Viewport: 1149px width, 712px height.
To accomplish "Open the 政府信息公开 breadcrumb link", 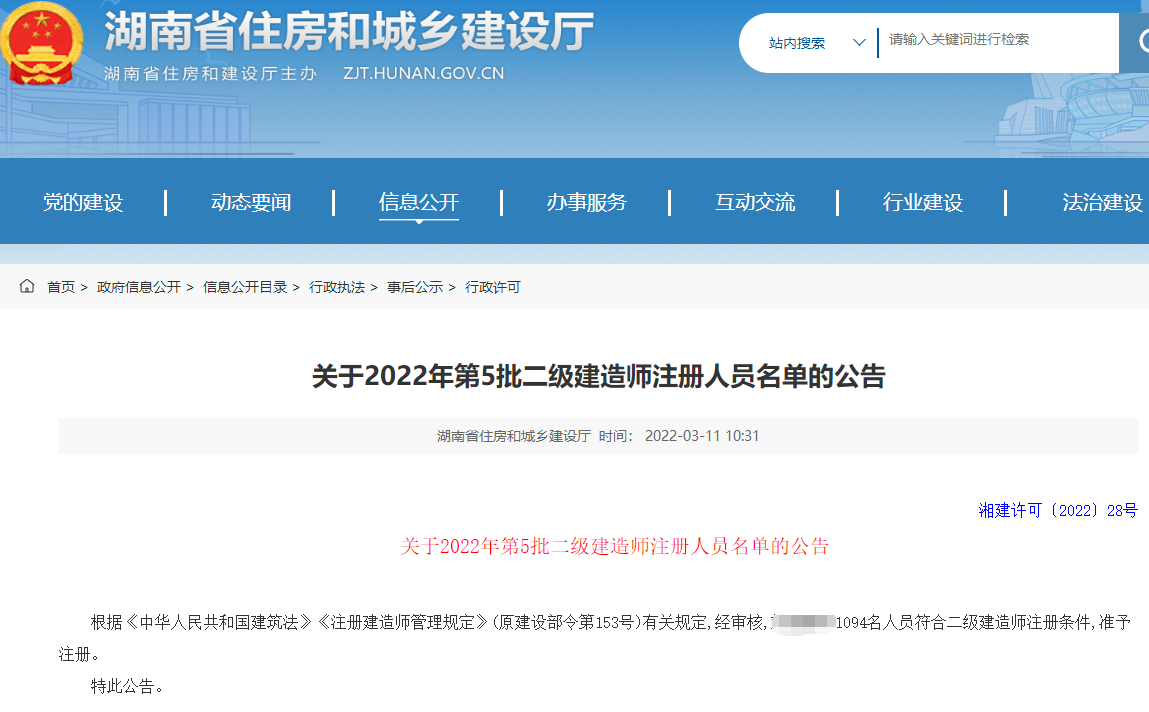I will [x=139, y=286].
